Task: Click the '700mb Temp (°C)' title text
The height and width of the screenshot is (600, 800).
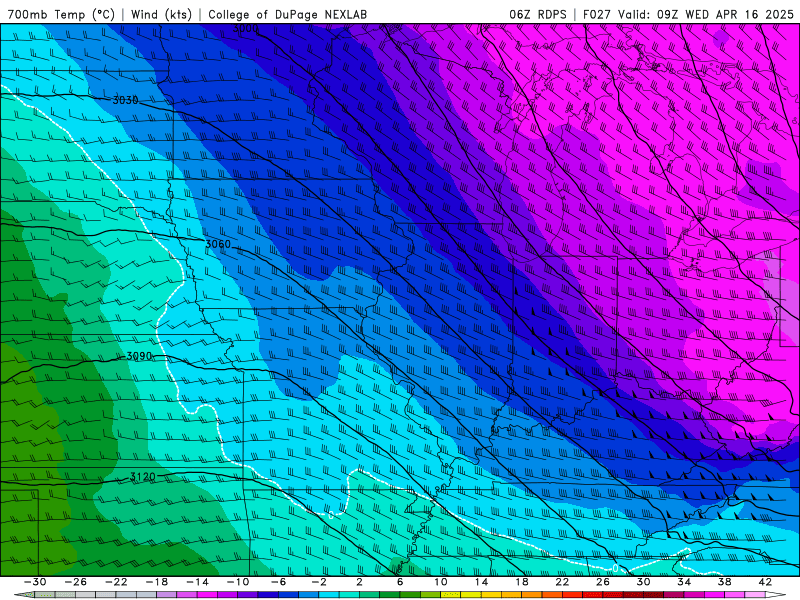Action: click(x=61, y=14)
